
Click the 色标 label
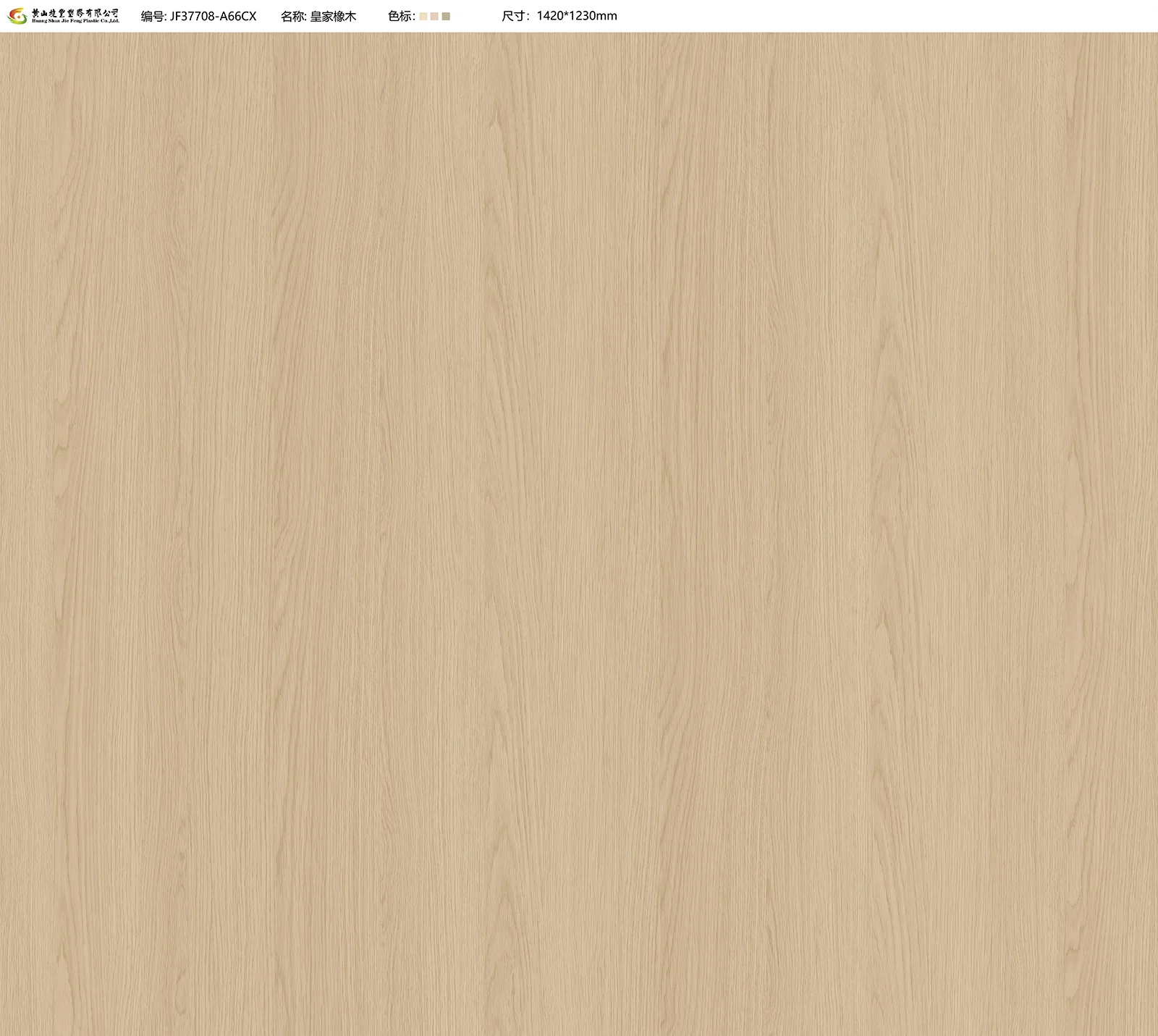(x=400, y=16)
